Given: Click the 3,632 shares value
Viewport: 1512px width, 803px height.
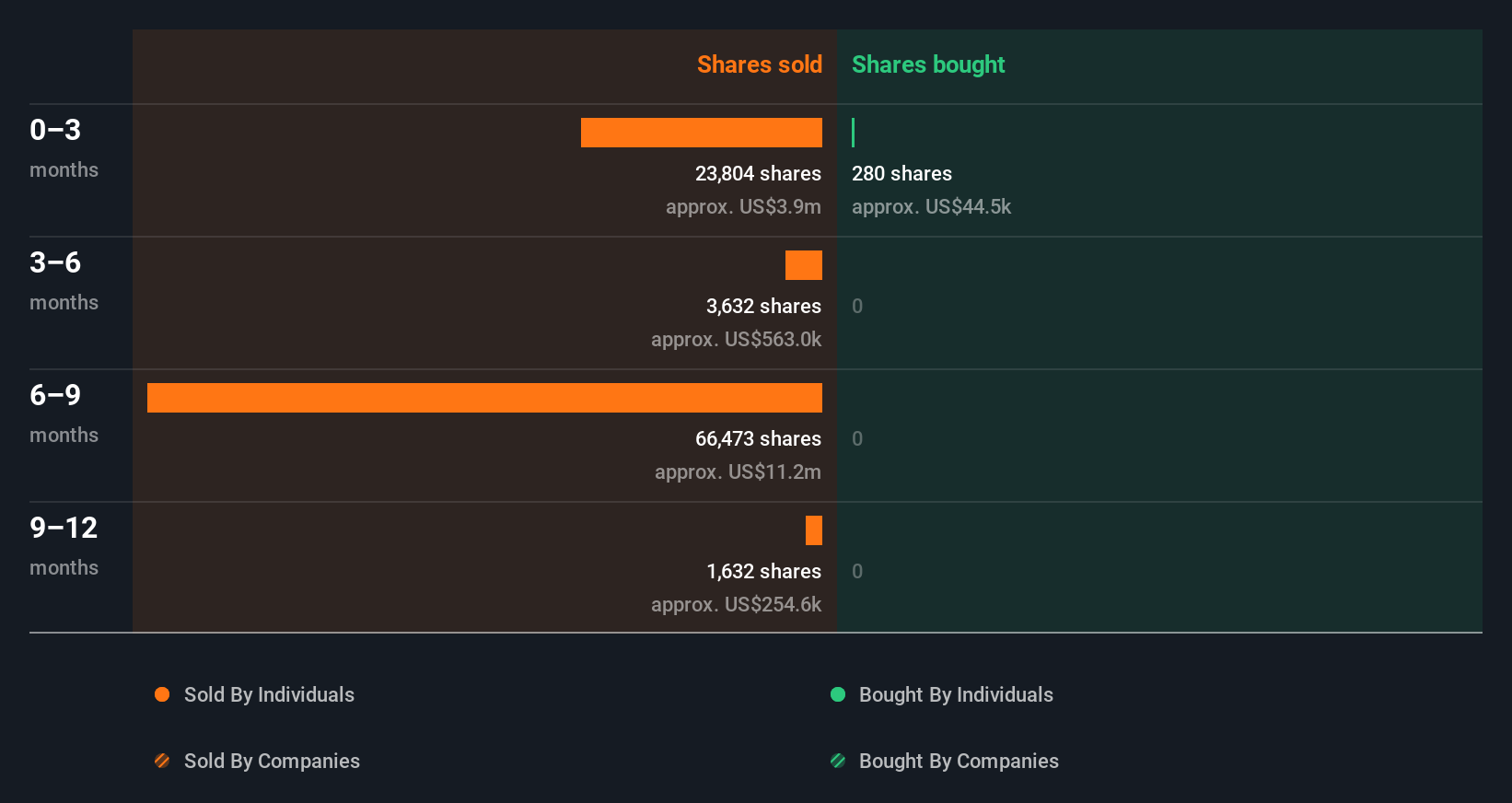Looking at the screenshot, I should click(763, 307).
